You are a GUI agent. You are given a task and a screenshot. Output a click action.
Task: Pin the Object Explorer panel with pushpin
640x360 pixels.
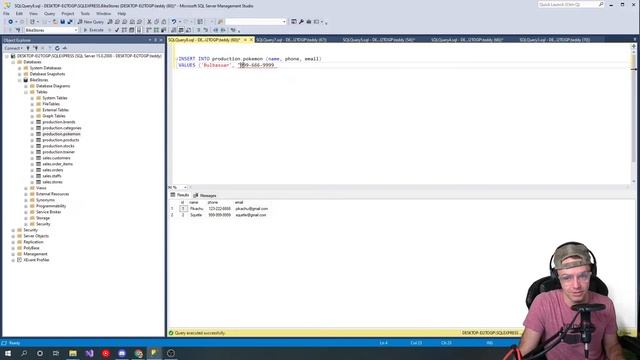tap(156, 40)
